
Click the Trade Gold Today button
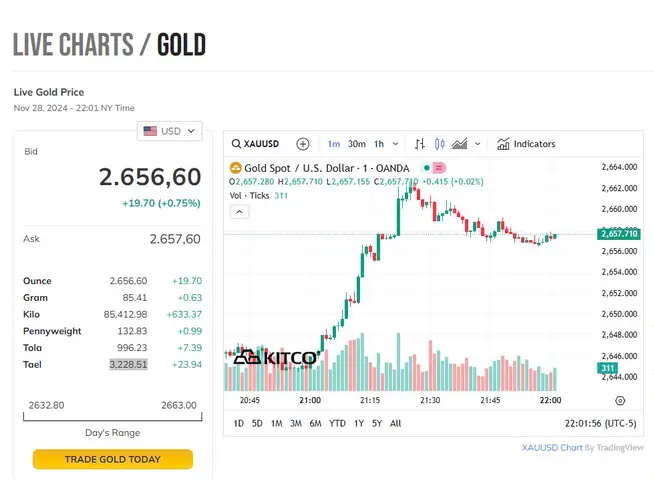pos(113,459)
